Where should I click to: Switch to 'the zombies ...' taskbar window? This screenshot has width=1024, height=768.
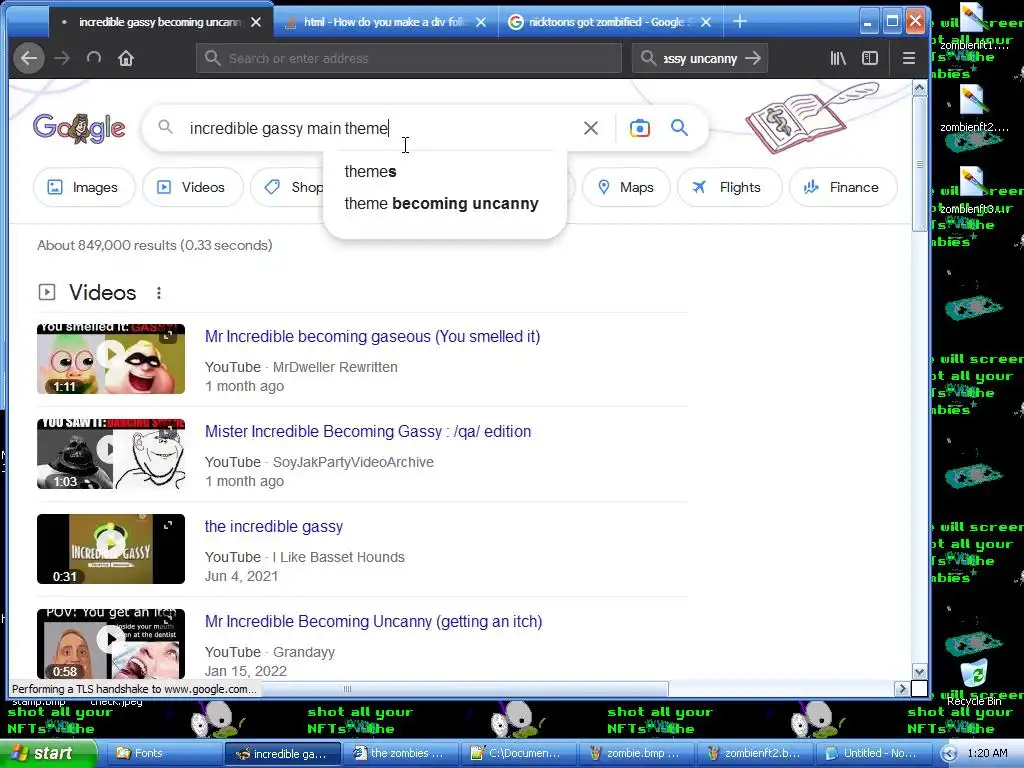[400, 753]
